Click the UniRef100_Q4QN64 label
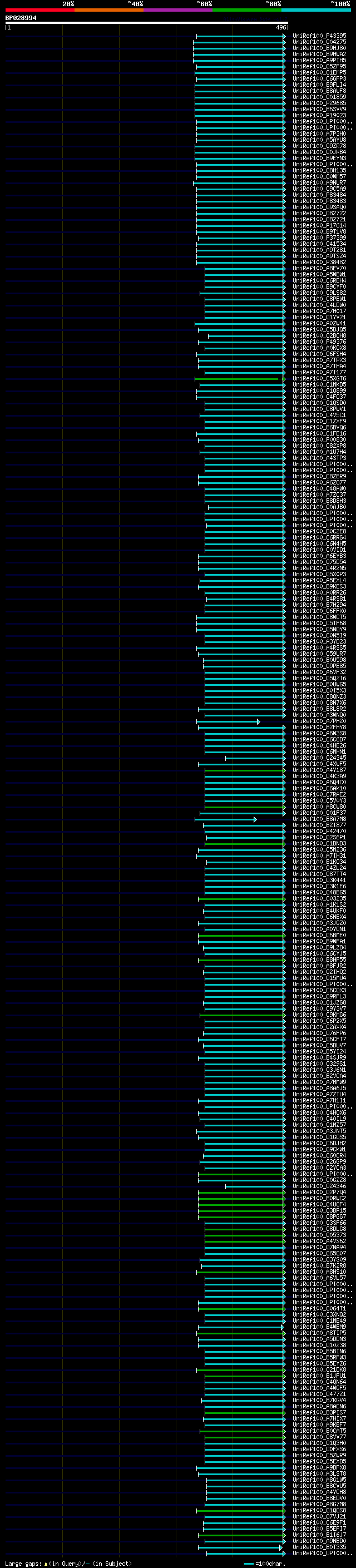The width and height of the screenshot is (356, 1568). (x=319, y=1382)
